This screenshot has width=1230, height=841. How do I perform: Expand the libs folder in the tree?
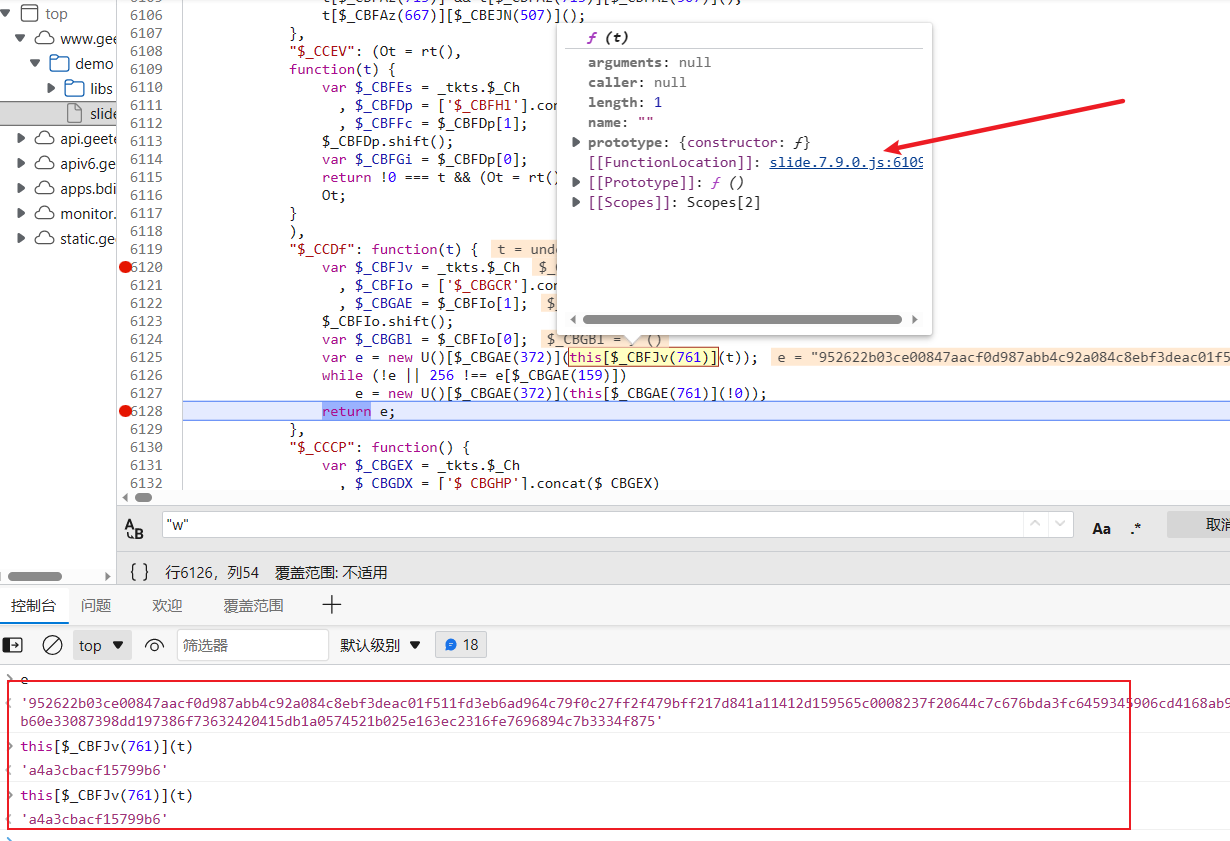(52, 88)
